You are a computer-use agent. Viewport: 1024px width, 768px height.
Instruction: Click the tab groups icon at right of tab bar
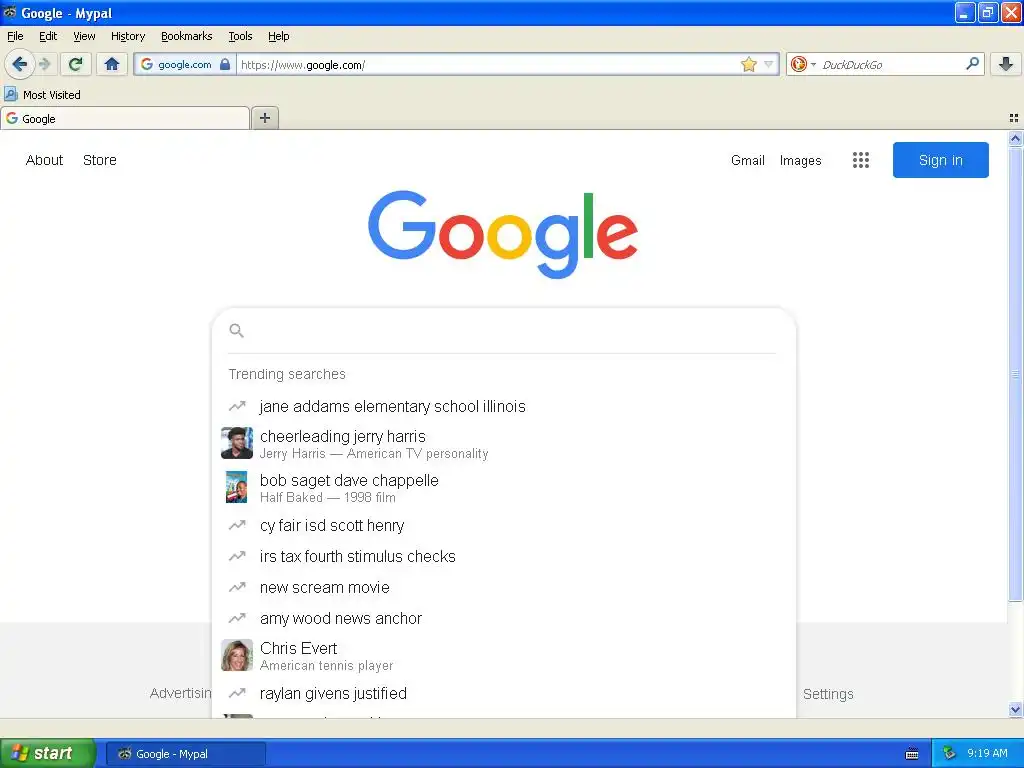coord(1013,118)
